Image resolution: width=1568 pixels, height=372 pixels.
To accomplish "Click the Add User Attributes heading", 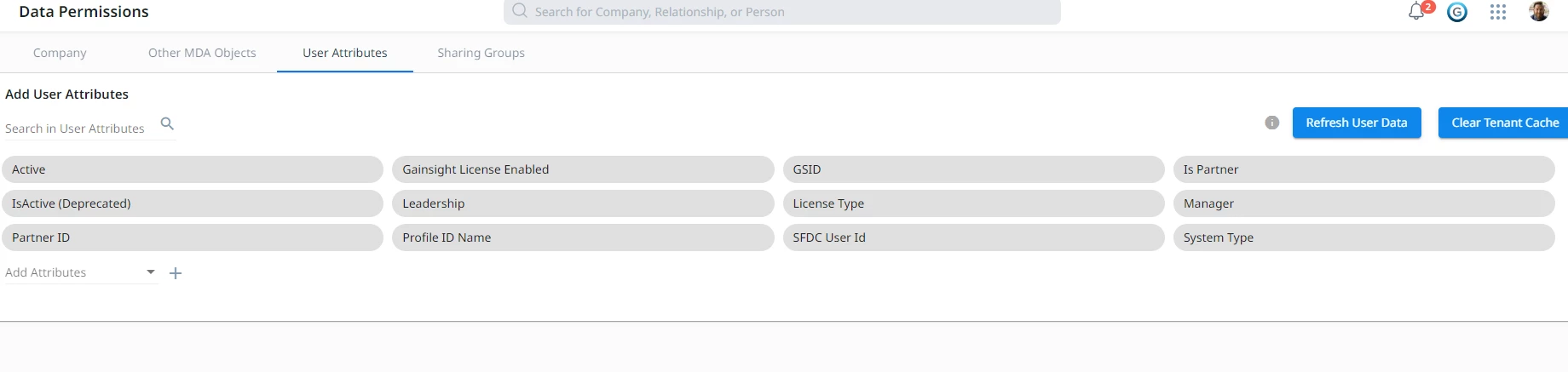I will [x=66, y=94].
